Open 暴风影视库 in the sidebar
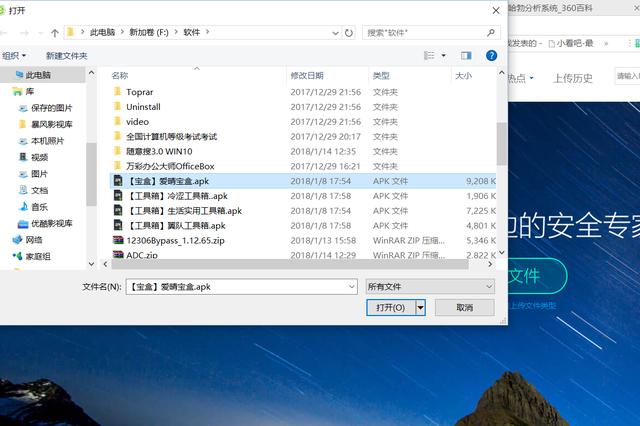Image resolution: width=640 pixels, height=426 pixels. click(x=46, y=124)
